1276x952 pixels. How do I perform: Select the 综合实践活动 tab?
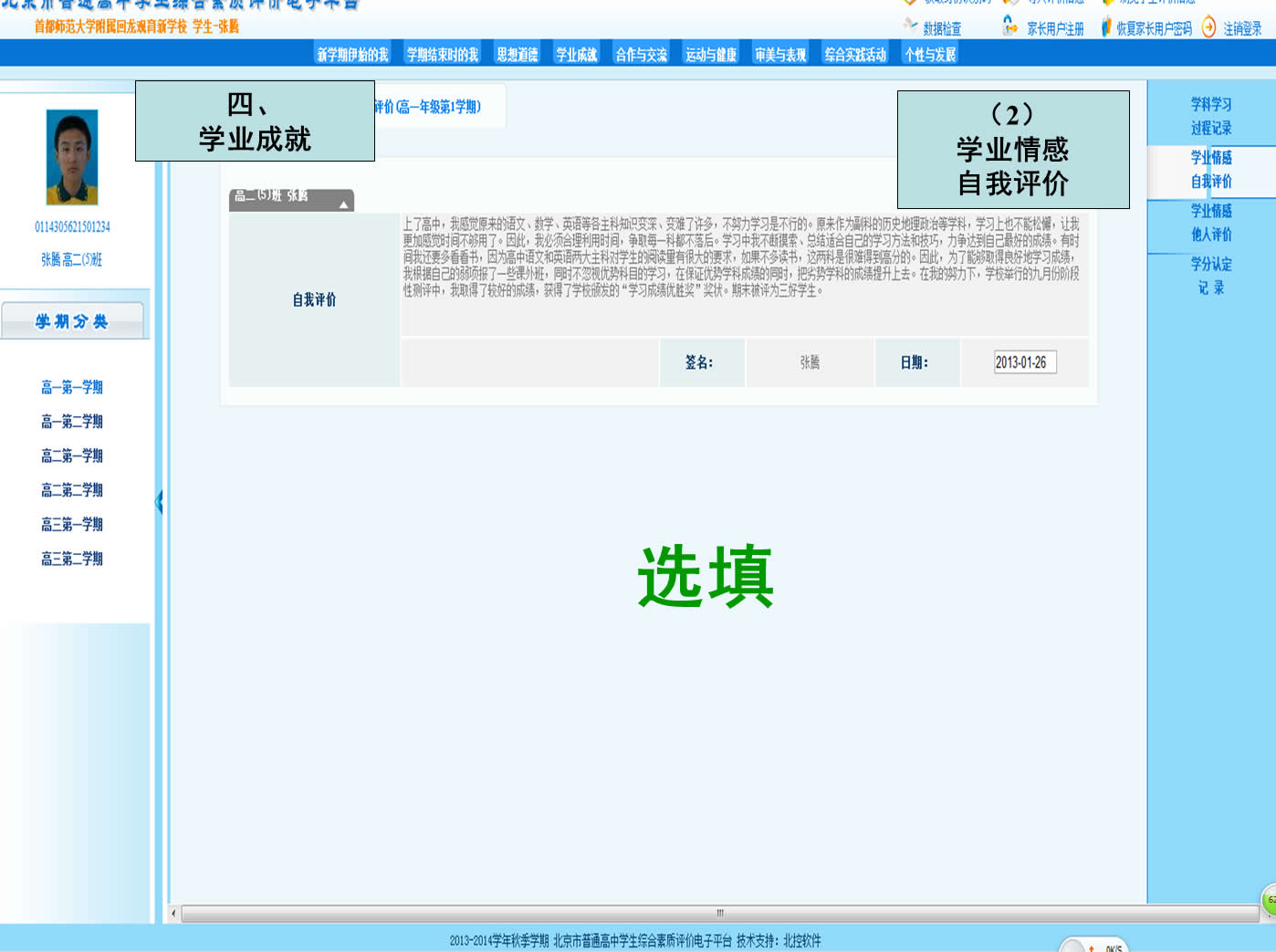coord(855,55)
